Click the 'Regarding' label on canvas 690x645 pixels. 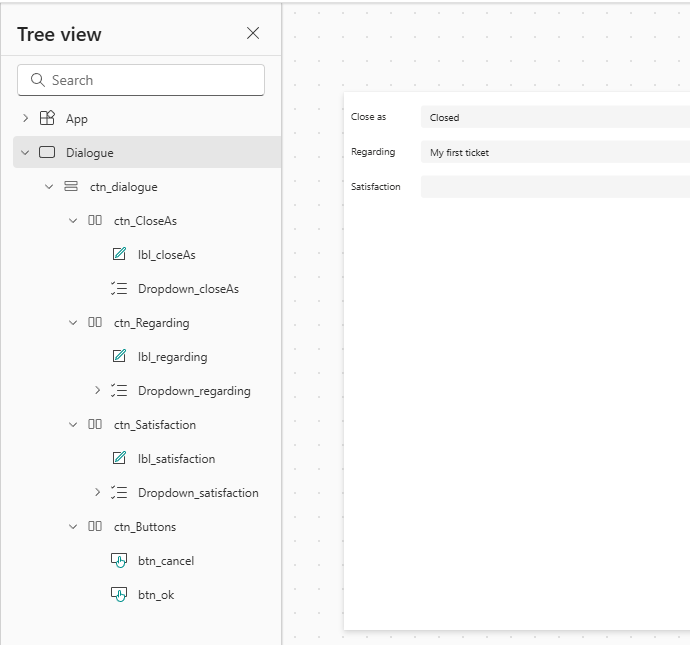pos(373,152)
